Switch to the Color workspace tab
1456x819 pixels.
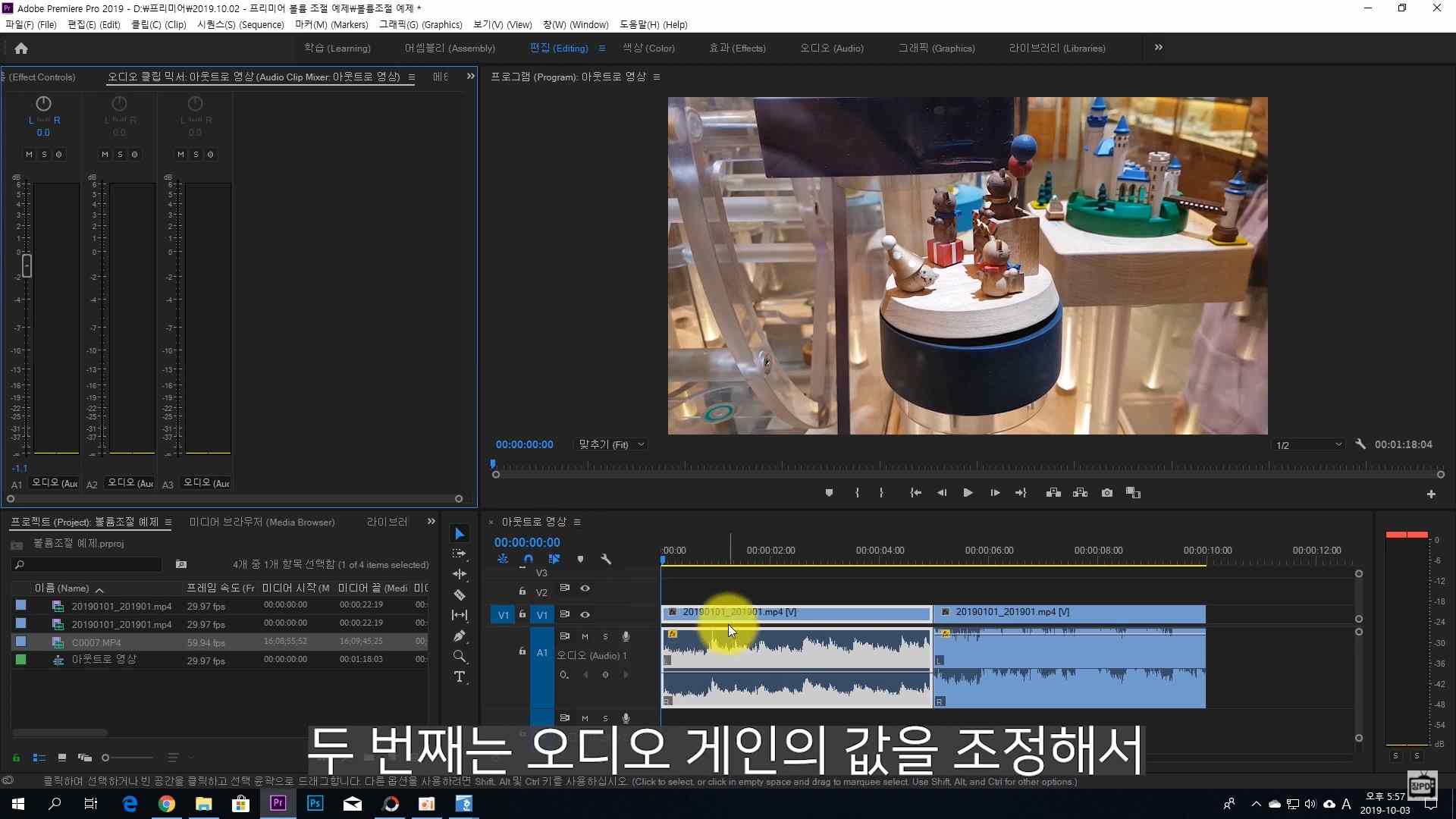click(x=648, y=48)
